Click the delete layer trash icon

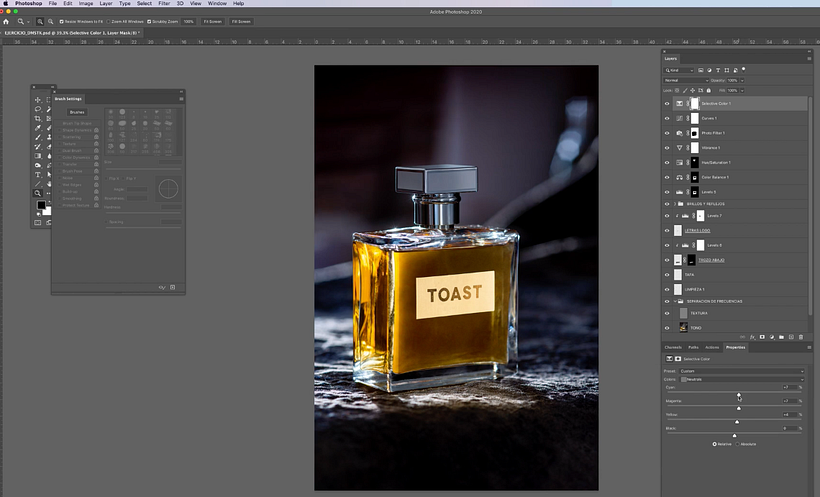[x=800, y=337]
